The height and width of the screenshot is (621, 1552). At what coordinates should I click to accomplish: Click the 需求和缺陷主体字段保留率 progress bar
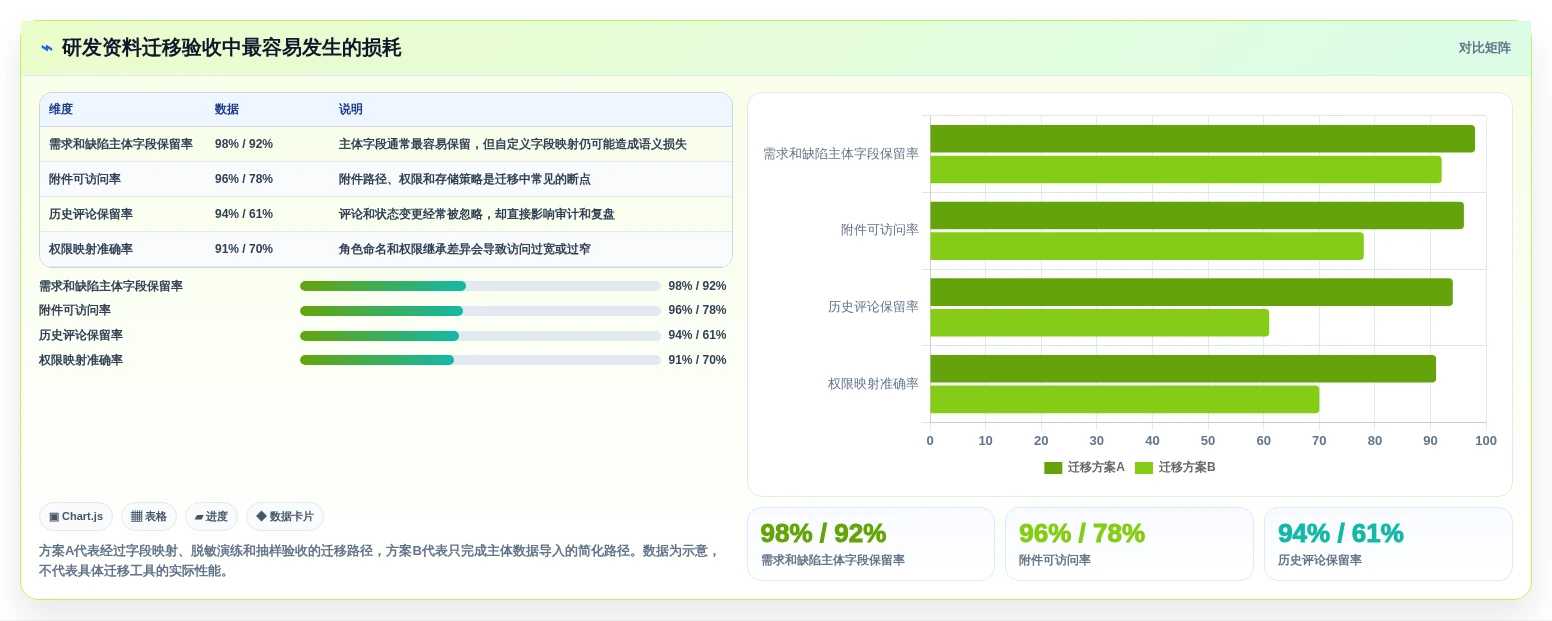[480, 286]
